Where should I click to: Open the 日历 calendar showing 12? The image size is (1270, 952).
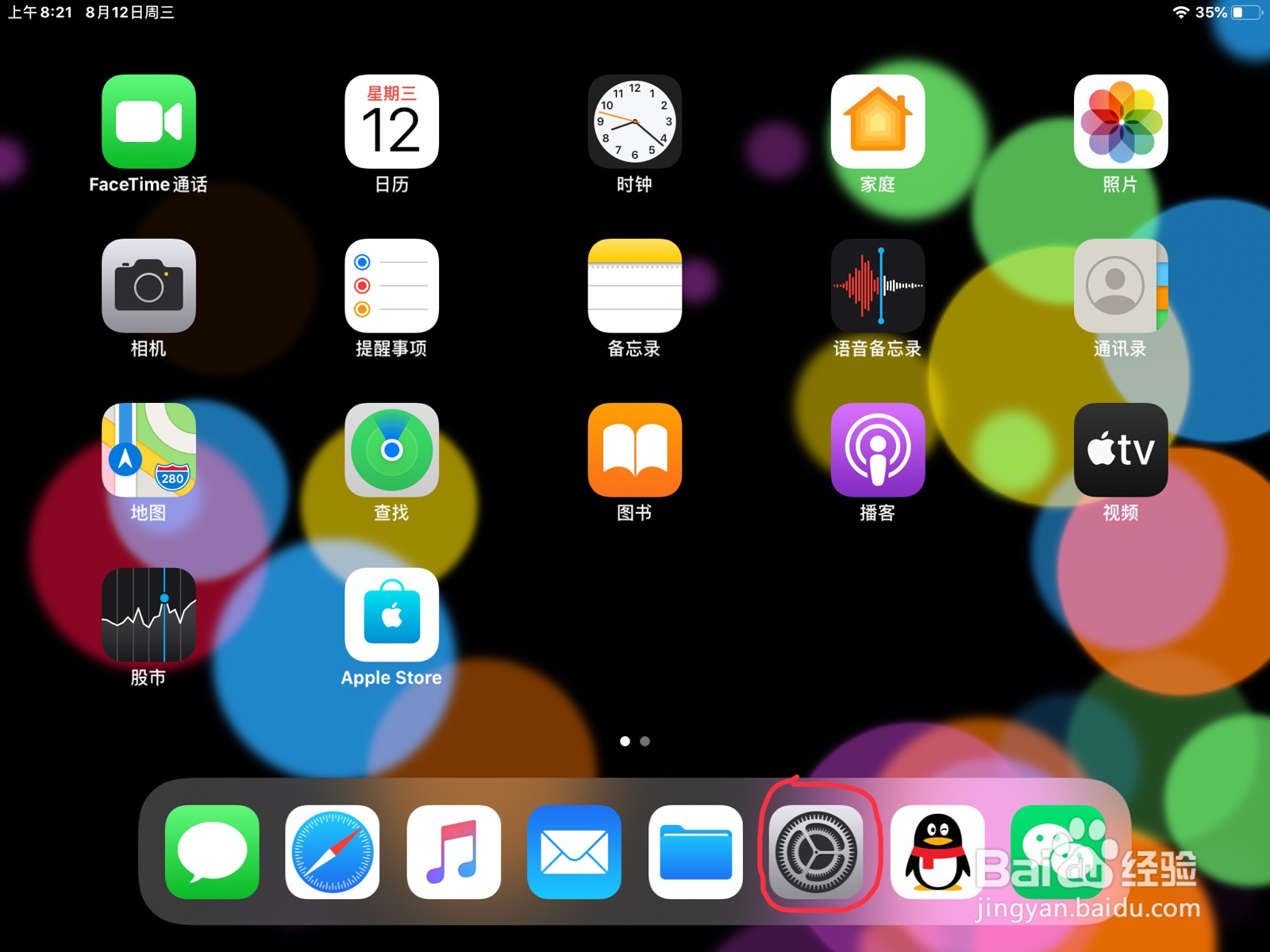point(392,121)
